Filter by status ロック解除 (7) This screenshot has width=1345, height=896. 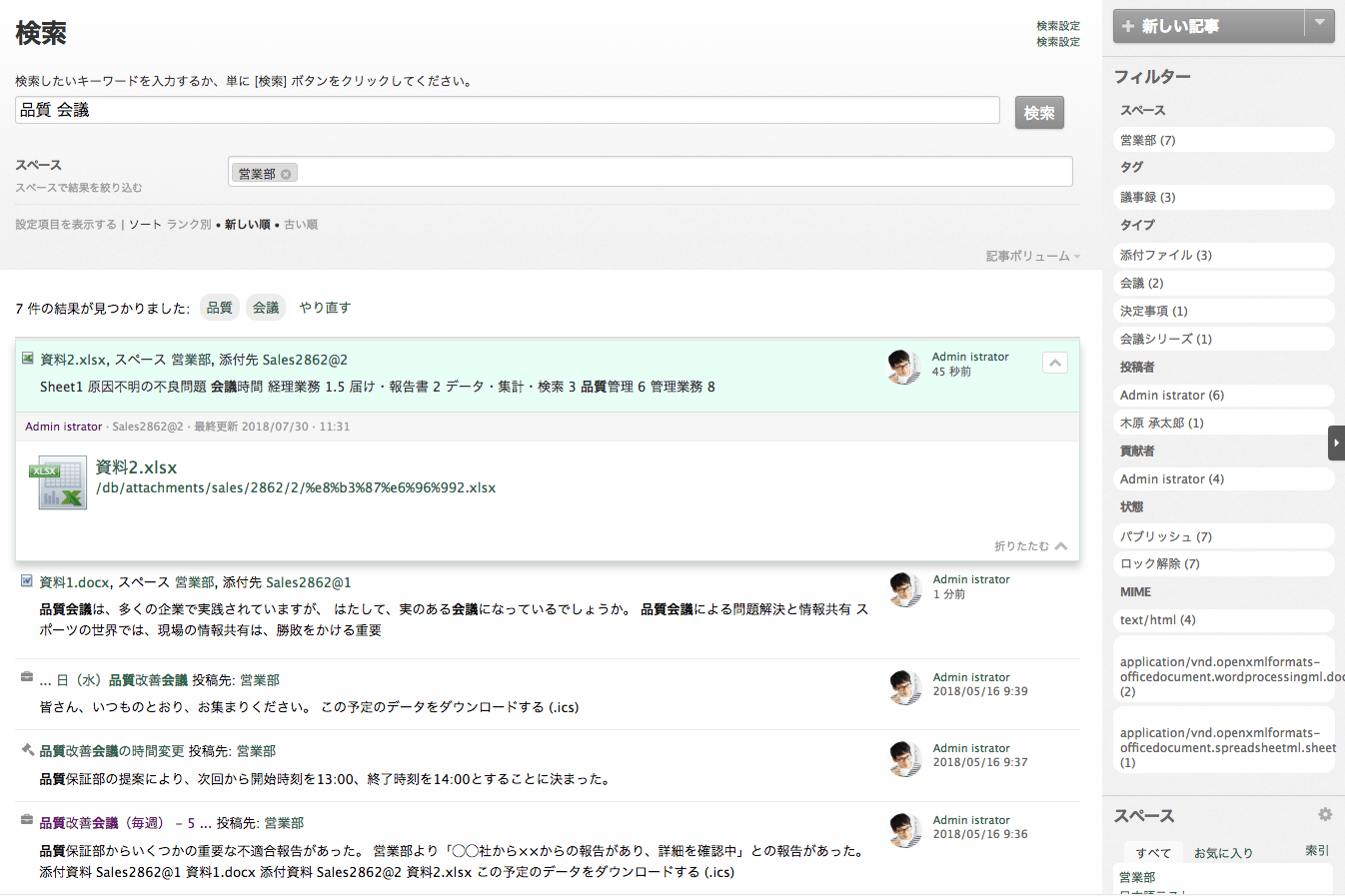[x=1224, y=563]
